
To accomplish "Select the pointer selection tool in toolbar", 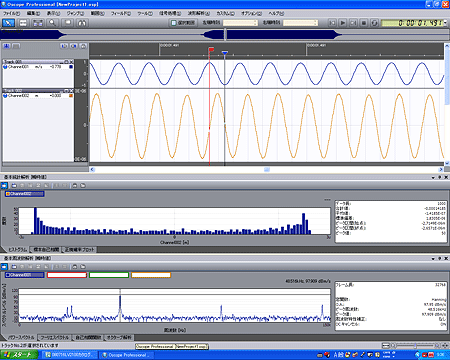I will tap(8, 23).
